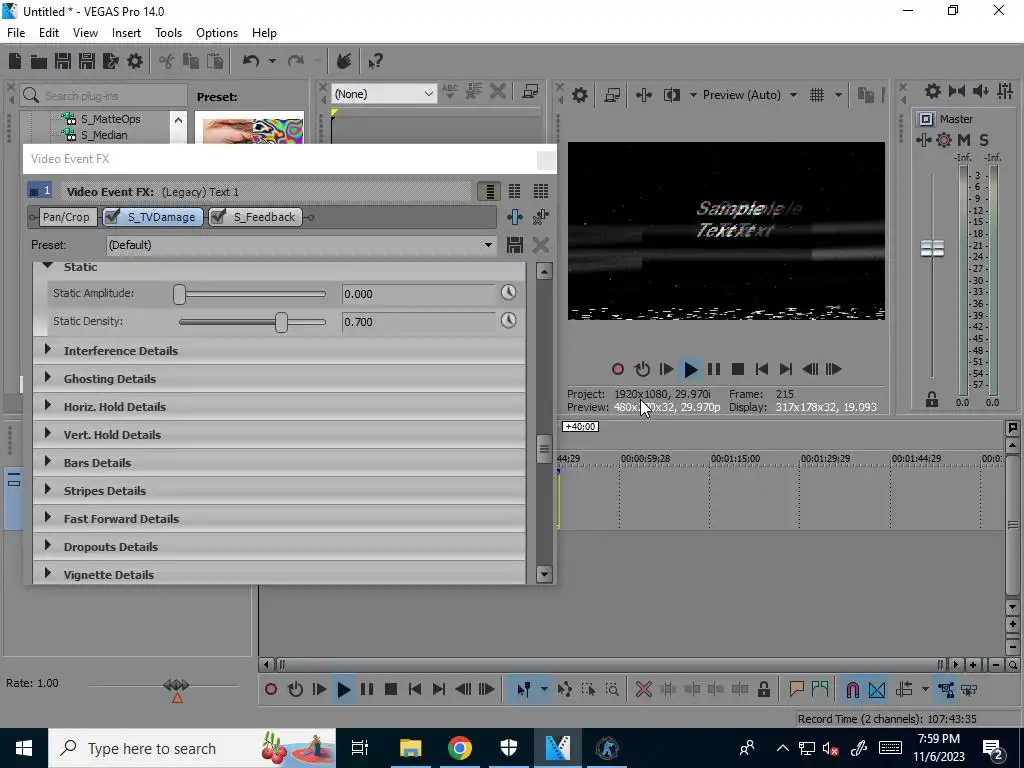Click the preview on external monitor icon
The image size is (1024, 768).
[x=612, y=95]
